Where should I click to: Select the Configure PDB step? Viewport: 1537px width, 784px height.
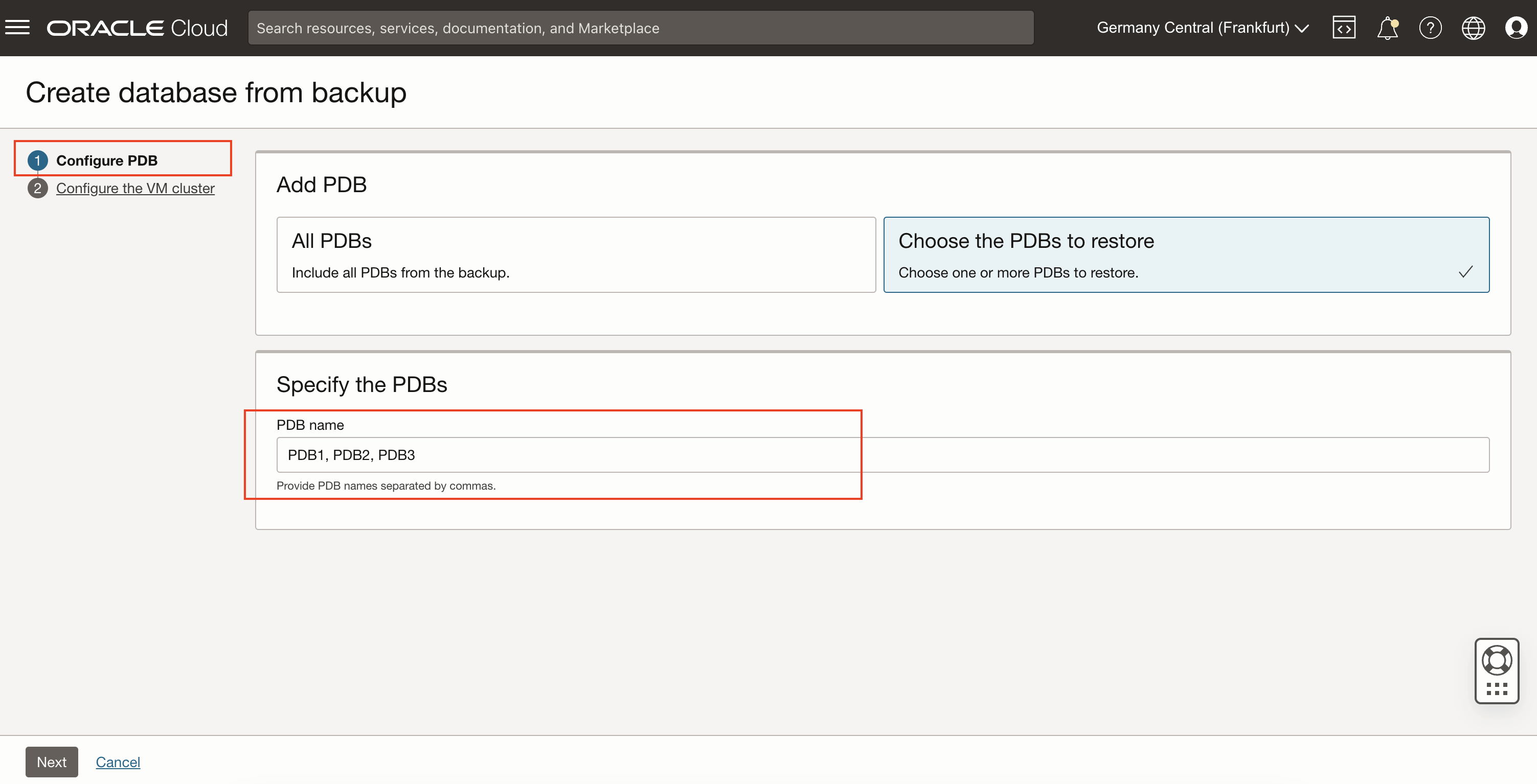click(107, 160)
